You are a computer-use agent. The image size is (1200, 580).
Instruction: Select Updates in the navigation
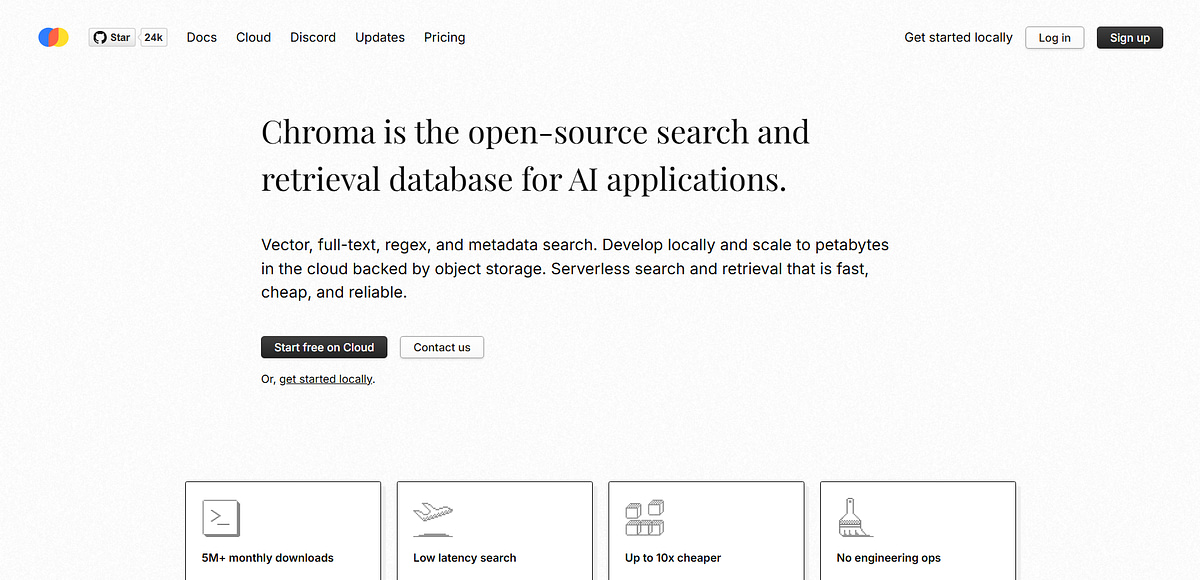pyautogui.click(x=380, y=37)
